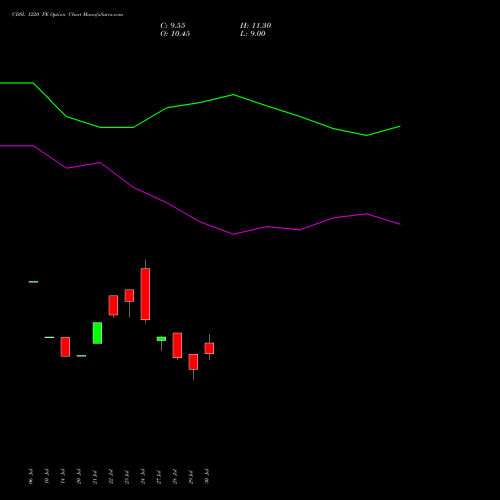Select the high value 'H: 11.30'

[x=256, y=26]
